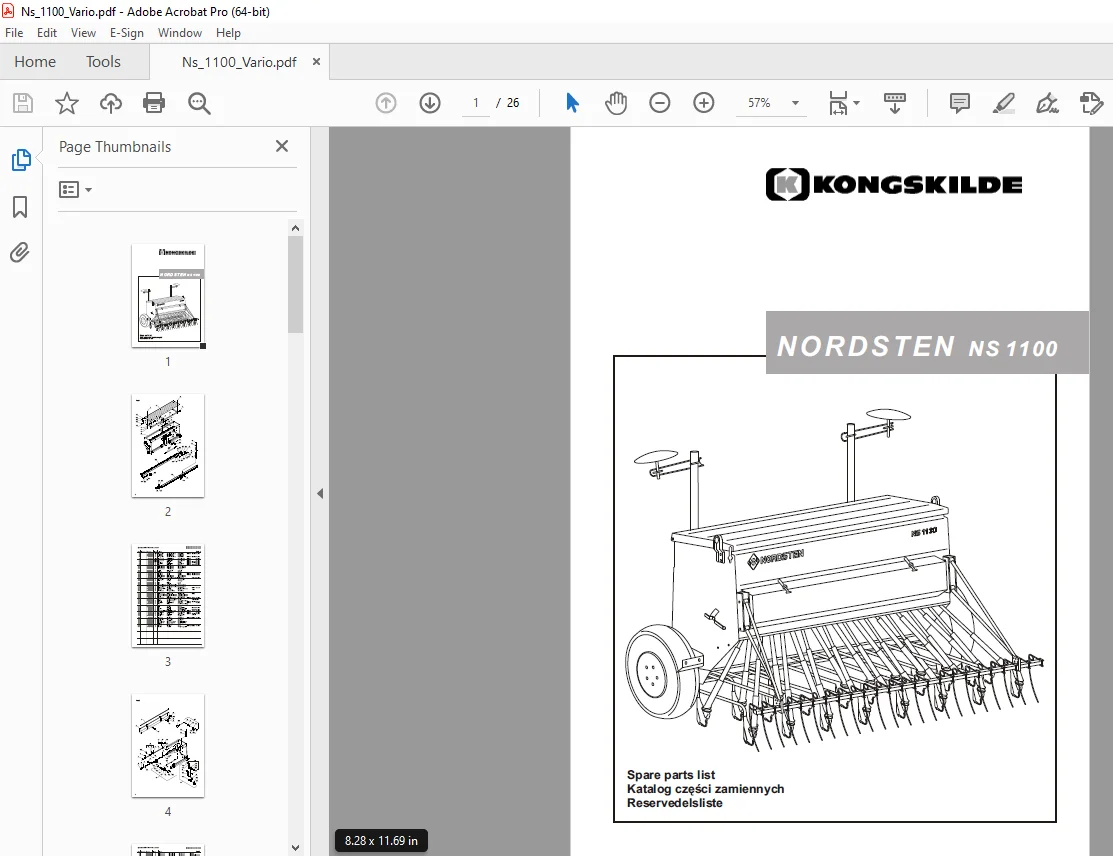1113x856 pixels.
Task: Open the Attachments paperclip icon
Action: [x=20, y=252]
